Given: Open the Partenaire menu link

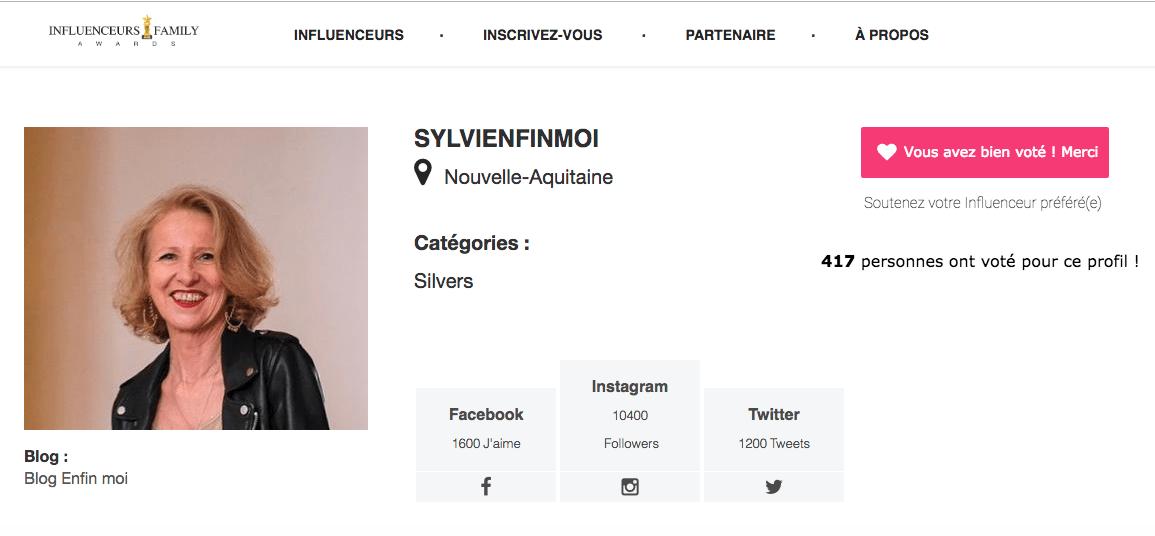Looking at the screenshot, I should [730, 35].
